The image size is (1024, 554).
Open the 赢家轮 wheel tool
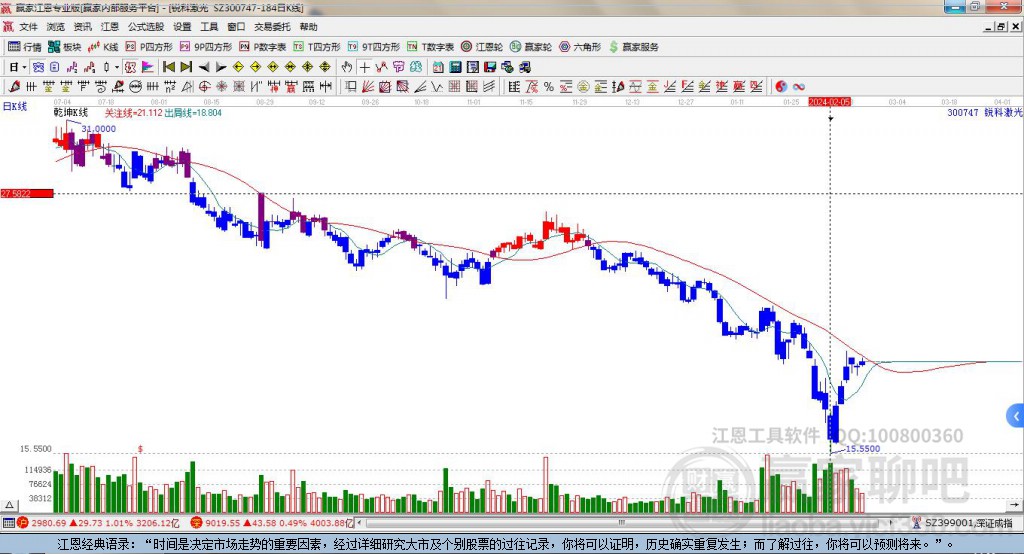tap(531, 47)
